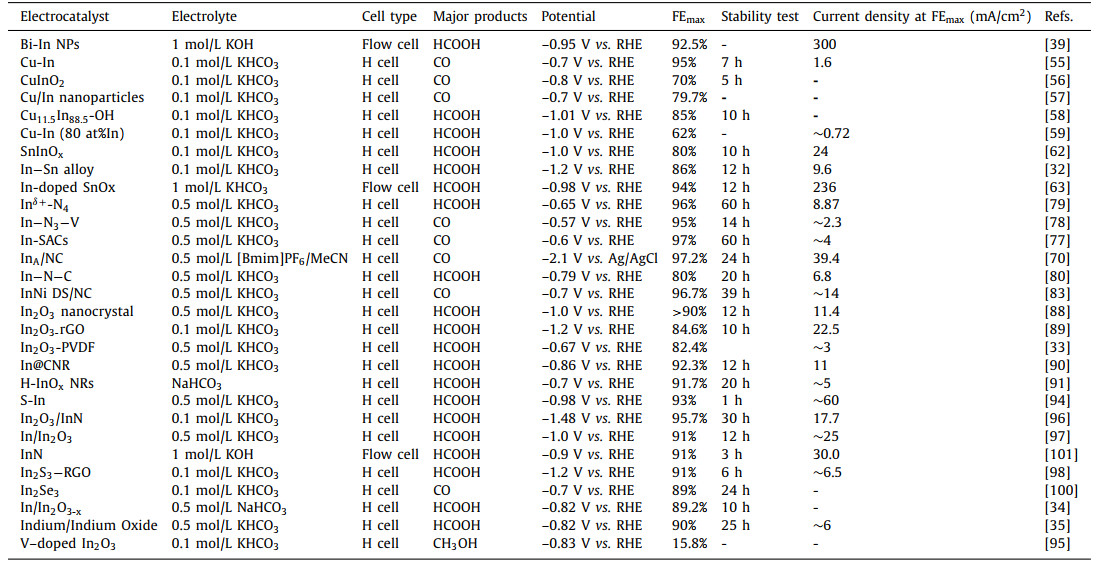Image resolution: width=1108 pixels, height=567 pixels.
Task: Select the Potential column header
Action: (568, 17)
